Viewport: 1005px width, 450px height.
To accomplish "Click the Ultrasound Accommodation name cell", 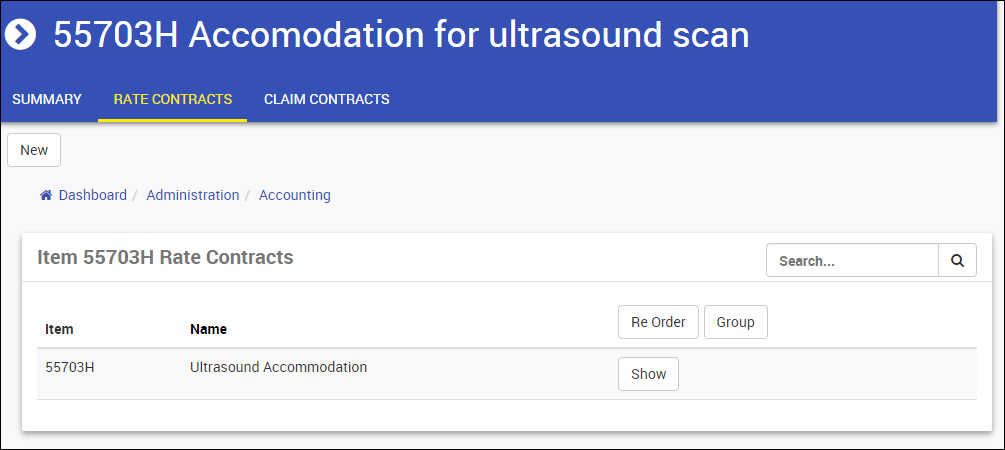I will [278, 367].
